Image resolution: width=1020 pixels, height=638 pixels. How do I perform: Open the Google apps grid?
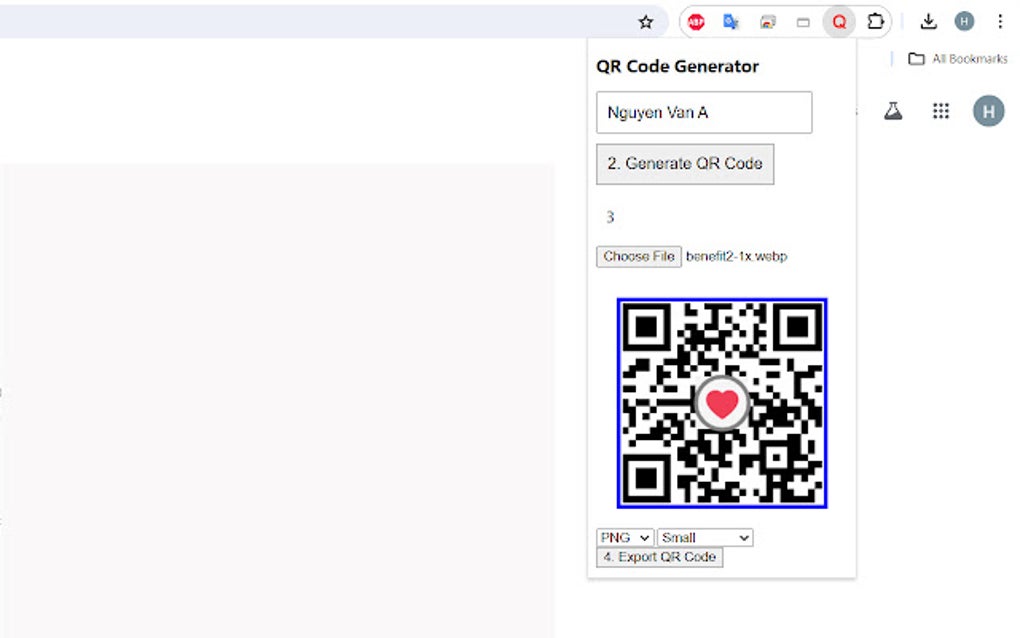coord(940,111)
